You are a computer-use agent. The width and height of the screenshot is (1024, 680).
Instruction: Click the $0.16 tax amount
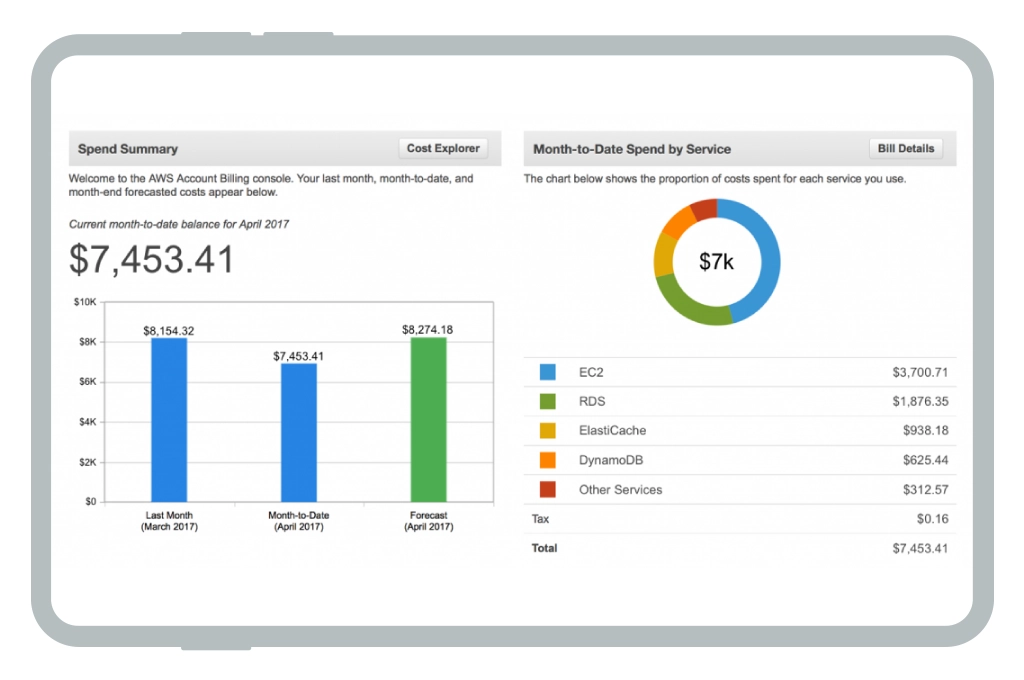click(932, 519)
